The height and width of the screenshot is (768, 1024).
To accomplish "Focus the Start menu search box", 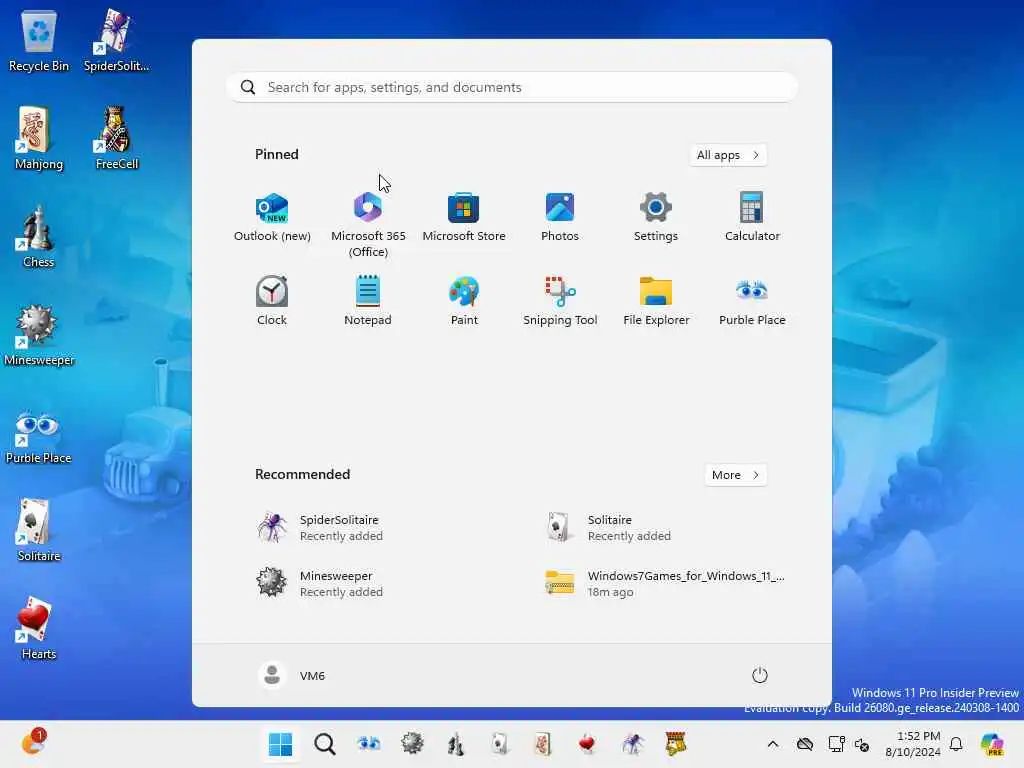I will pos(512,87).
